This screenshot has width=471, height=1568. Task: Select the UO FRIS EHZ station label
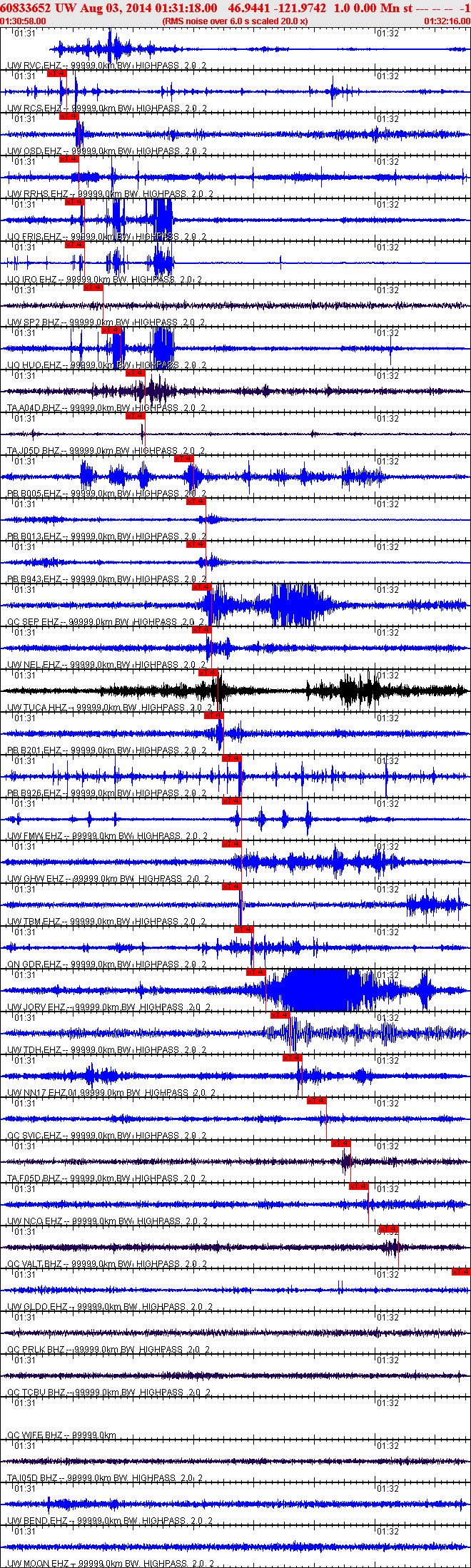[107, 237]
